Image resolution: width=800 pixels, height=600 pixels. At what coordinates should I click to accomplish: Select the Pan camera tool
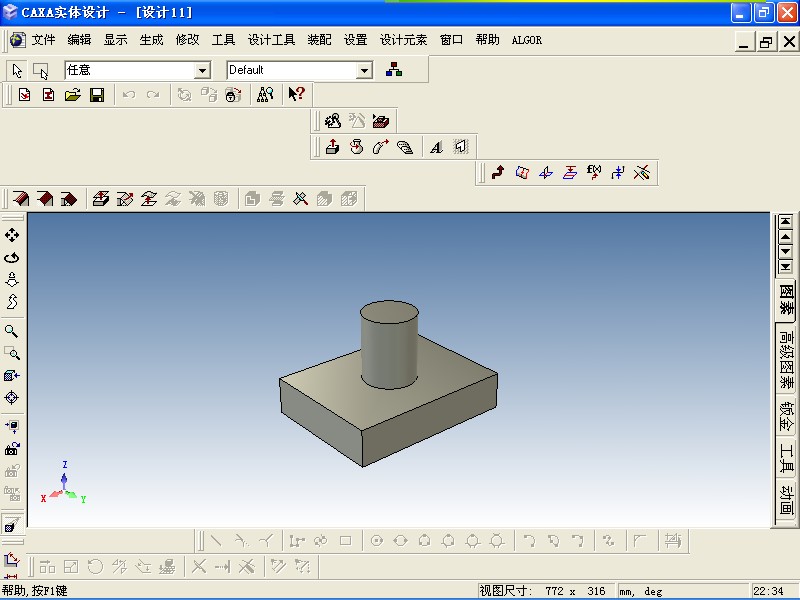(x=12, y=235)
